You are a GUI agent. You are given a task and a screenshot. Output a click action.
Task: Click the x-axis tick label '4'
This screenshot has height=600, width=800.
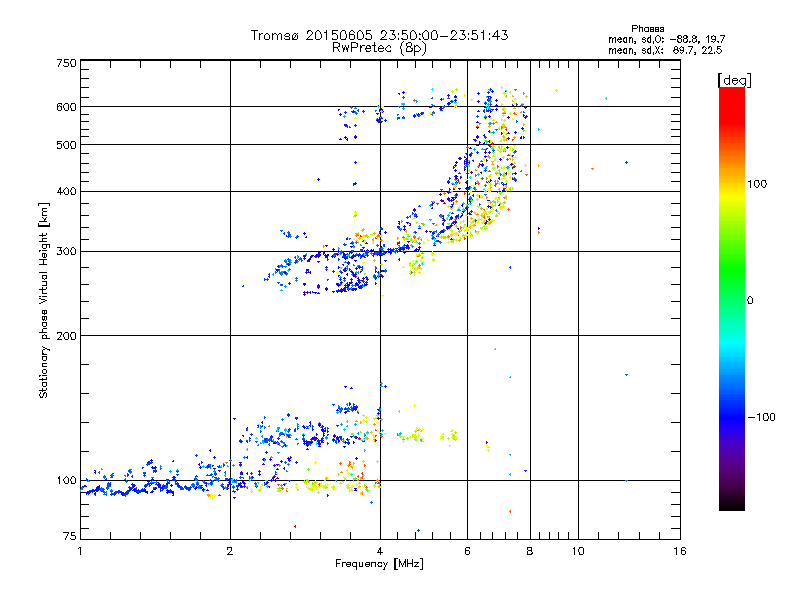[380, 551]
